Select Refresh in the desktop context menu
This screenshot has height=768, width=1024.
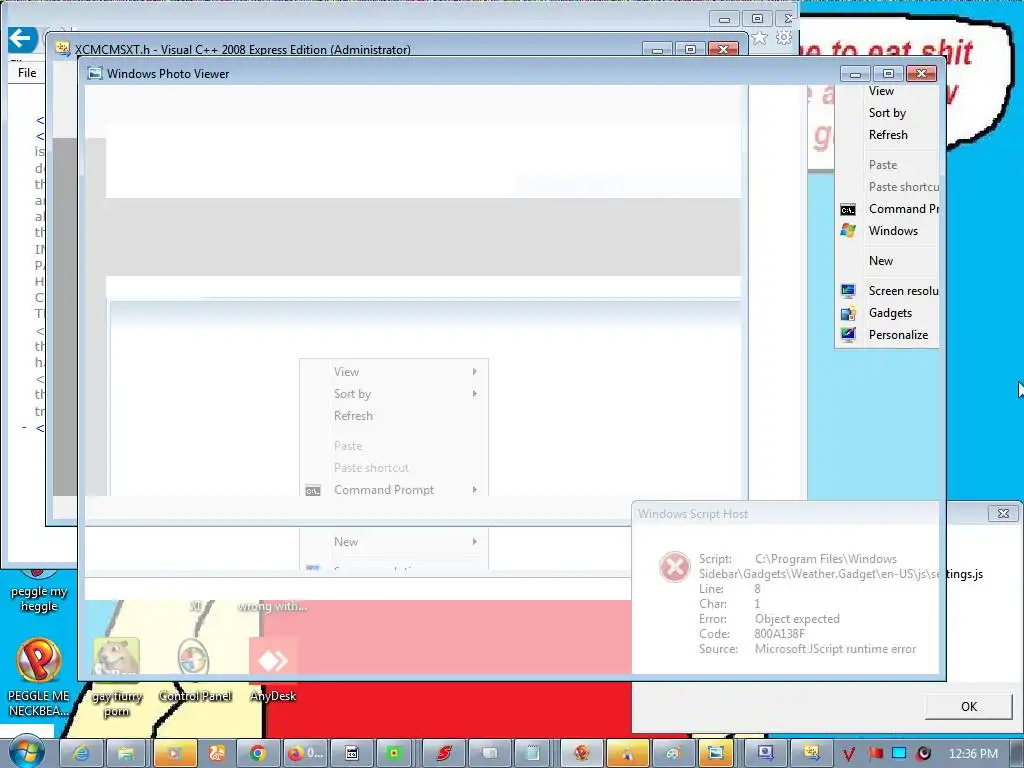(x=888, y=135)
